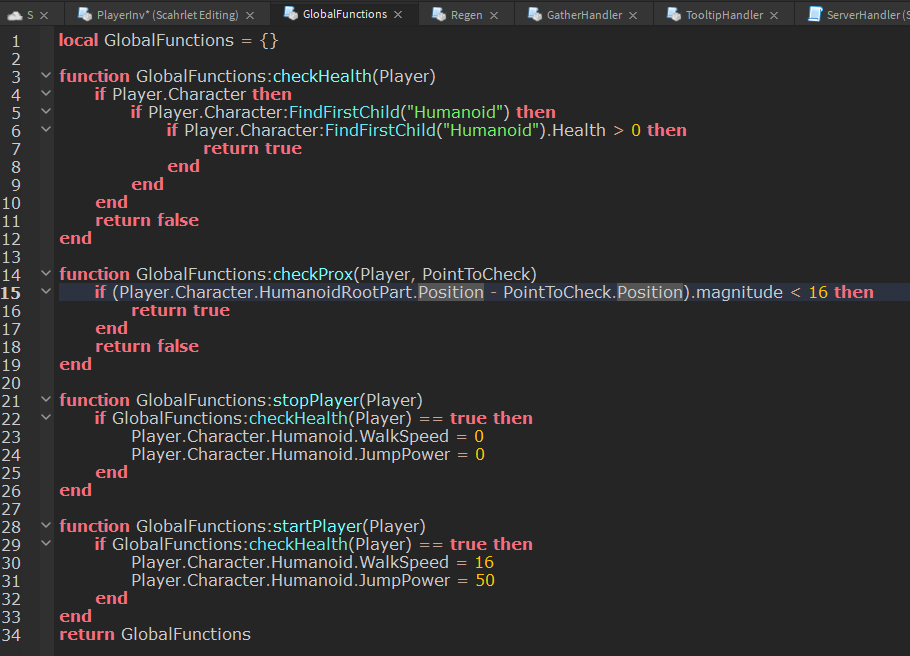Close the GlobalFunctions tab
The width and height of the screenshot is (910, 656).
click(398, 15)
